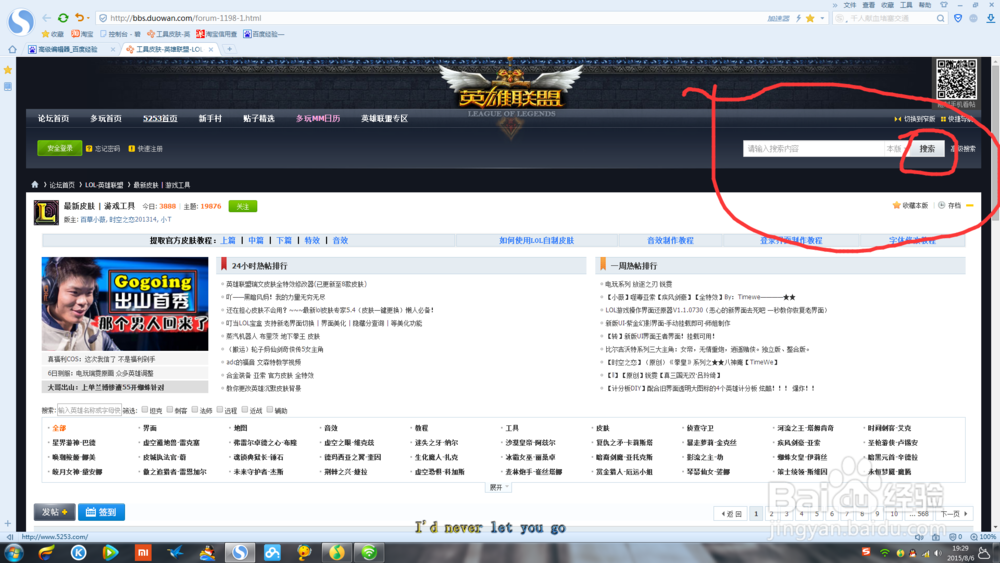Open the 淘宝 bookmark
This screenshot has height=563, width=1000.
click(82, 34)
